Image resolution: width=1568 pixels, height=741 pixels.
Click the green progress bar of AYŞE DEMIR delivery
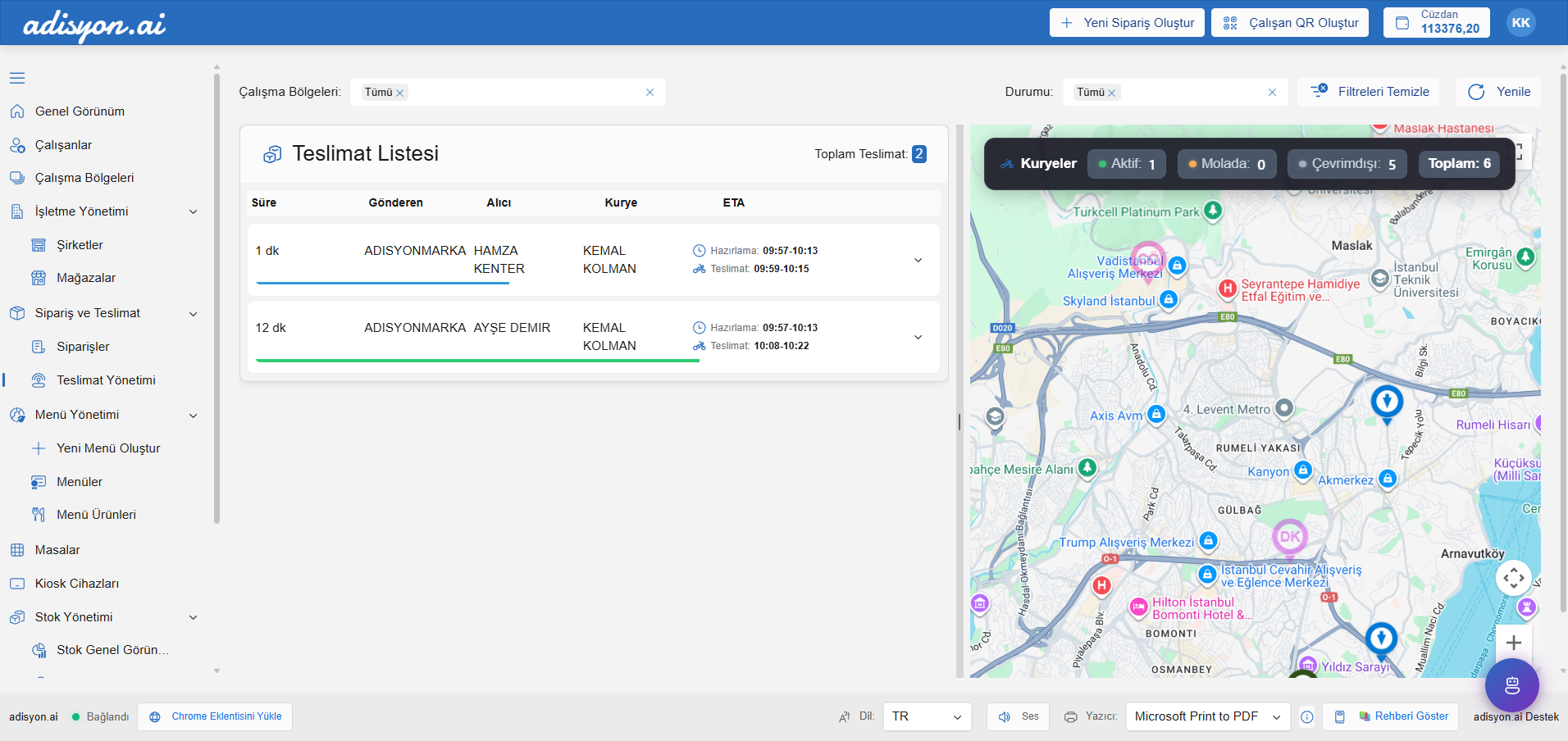[x=477, y=361]
